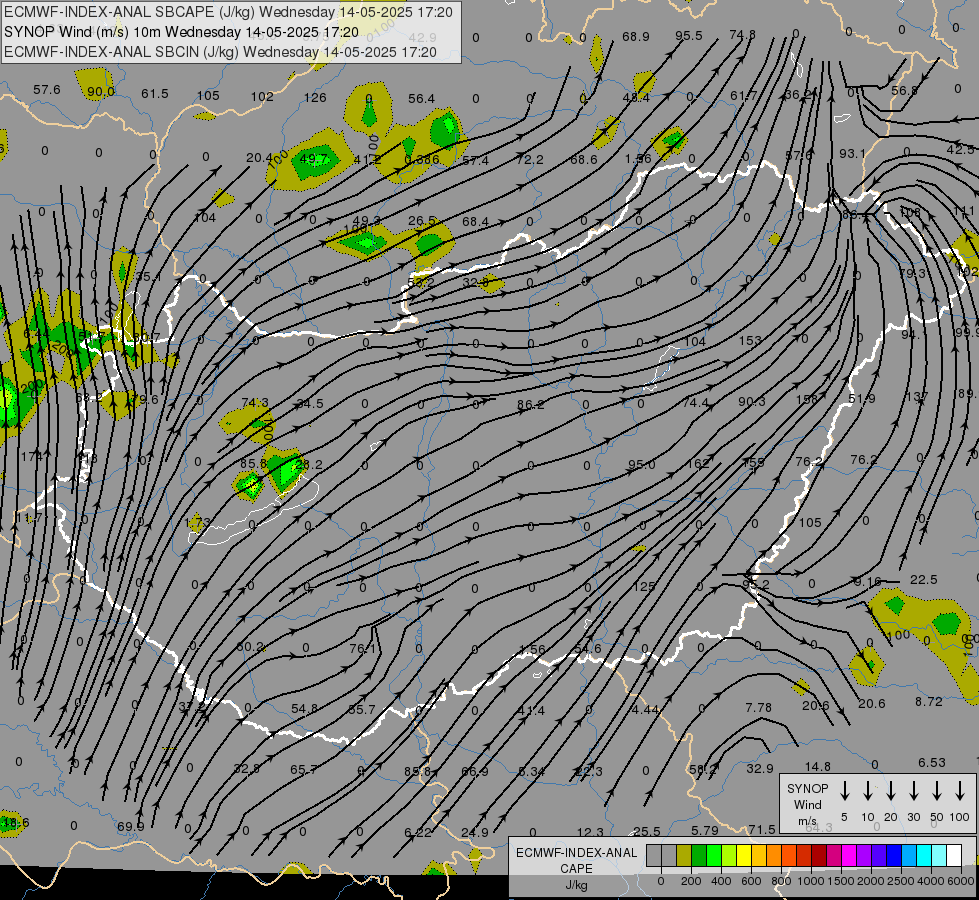Click the 'SYNOP Wind (m/s) 10m' title line
The width and height of the screenshot is (979, 900).
pyautogui.click(x=181, y=32)
